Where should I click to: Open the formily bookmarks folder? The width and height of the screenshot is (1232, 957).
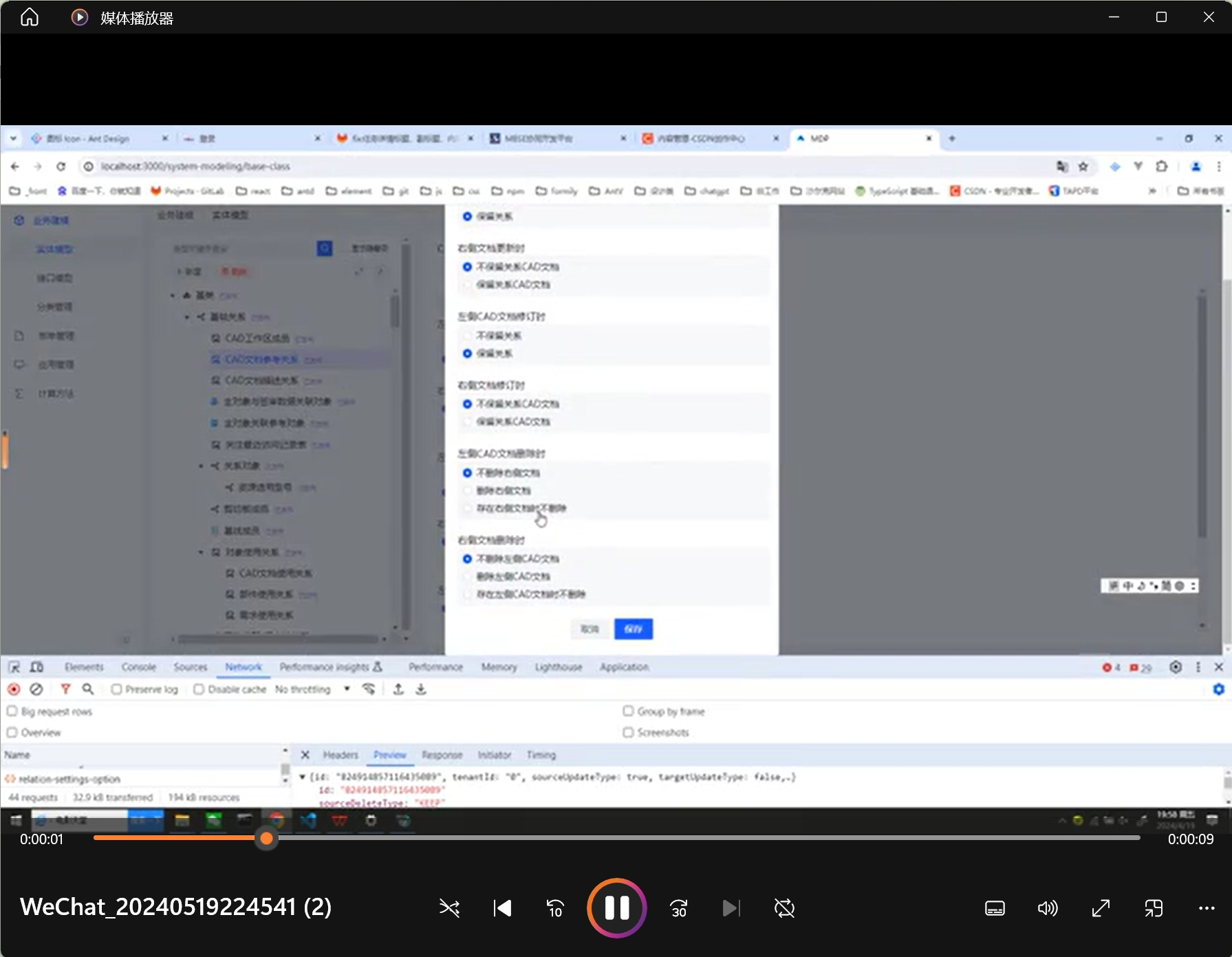click(557, 191)
